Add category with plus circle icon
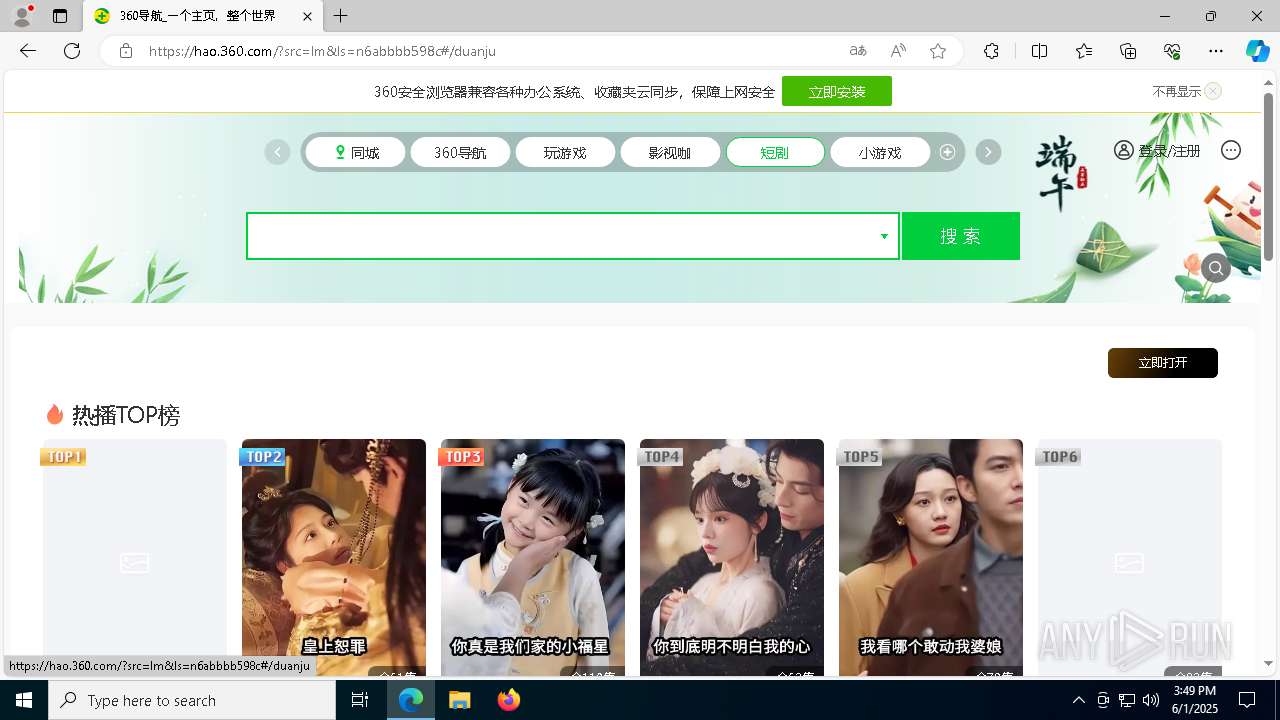 tap(947, 152)
